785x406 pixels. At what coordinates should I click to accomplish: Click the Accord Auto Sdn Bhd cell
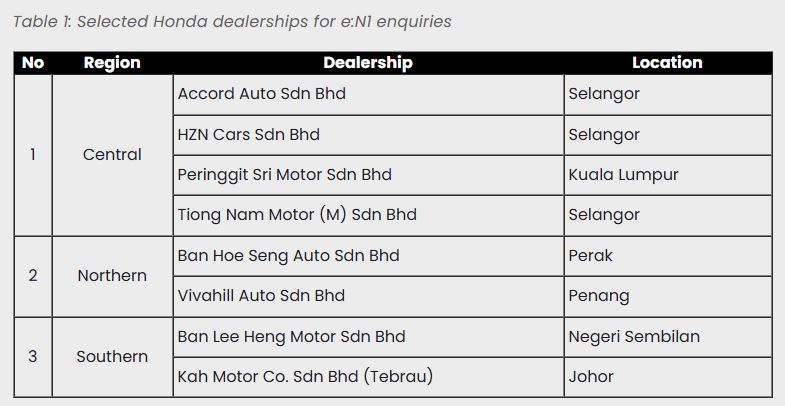tap(262, 94)
